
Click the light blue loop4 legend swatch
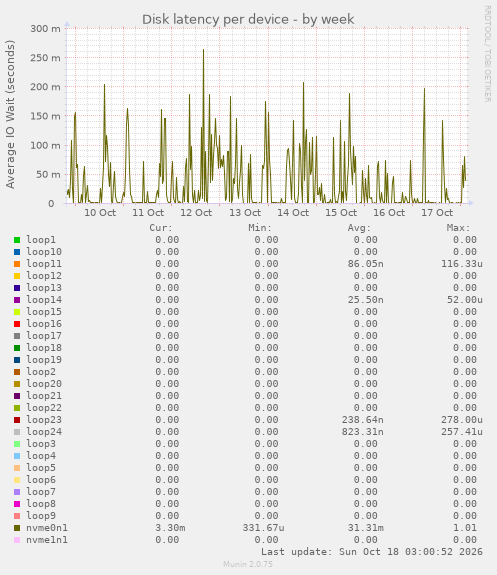click(17, 456)
